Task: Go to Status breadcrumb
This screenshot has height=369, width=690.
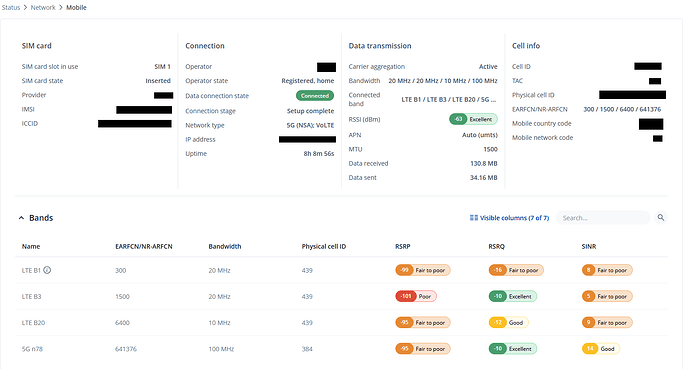Action: [x=11, y=7]
